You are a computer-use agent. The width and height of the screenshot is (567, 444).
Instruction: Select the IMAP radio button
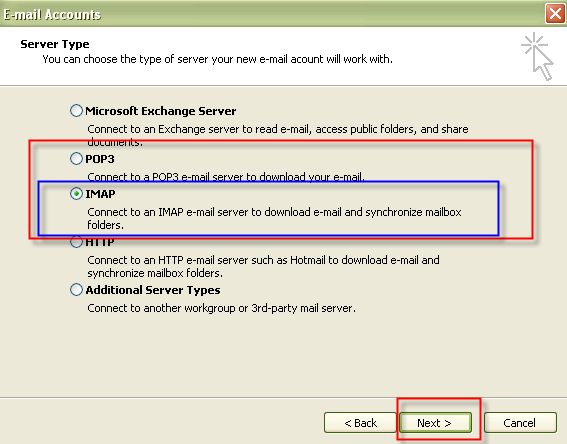click(76, 194)
